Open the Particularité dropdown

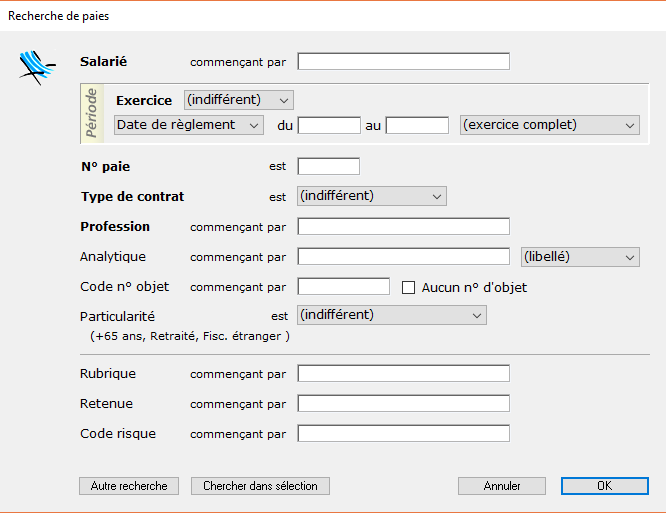coord(392,315)
